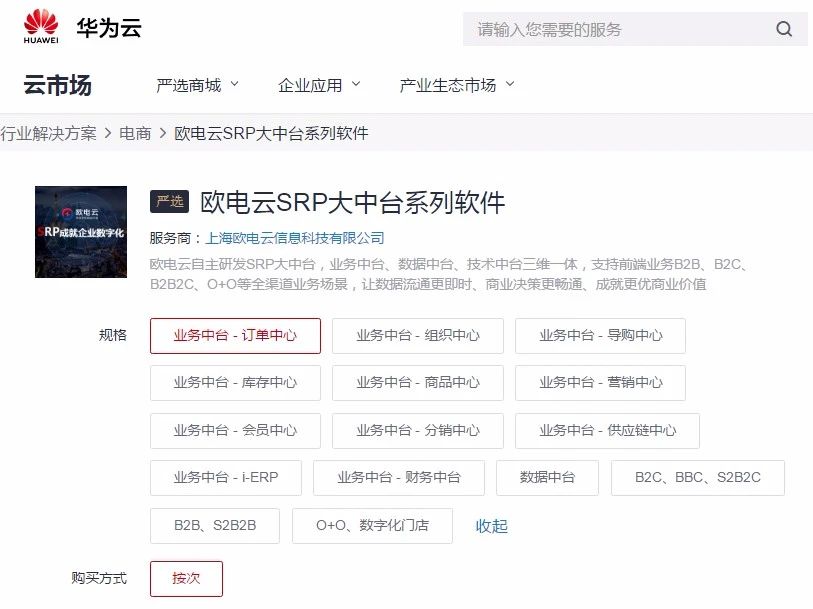Choose the B2B、S2B2B option
Image resolution: width=813 pixels, height=609 pixels.
point(215,526)
